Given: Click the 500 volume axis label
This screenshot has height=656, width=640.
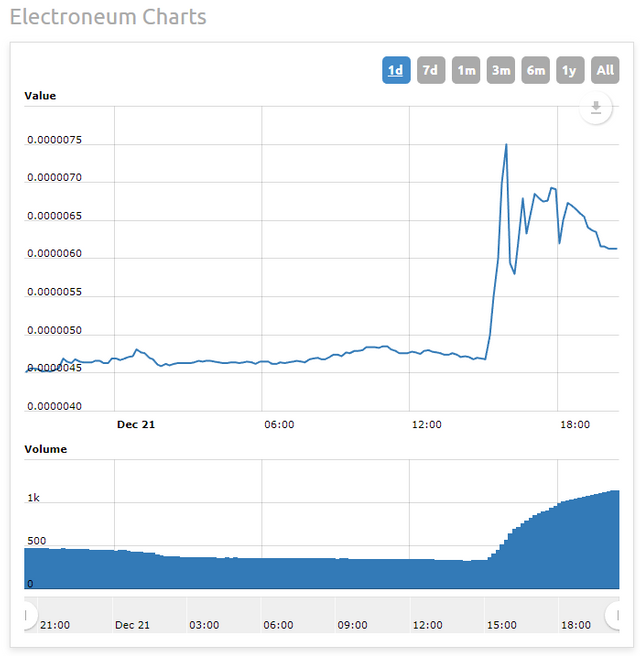Looking at the screenshot, I should (36, 541).
